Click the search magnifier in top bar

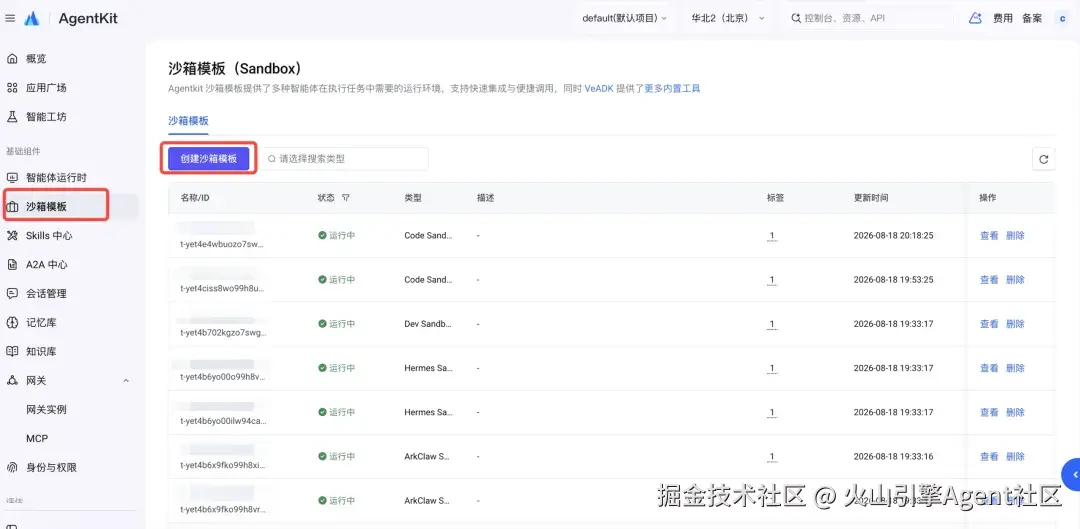click(x=796, y=19)
